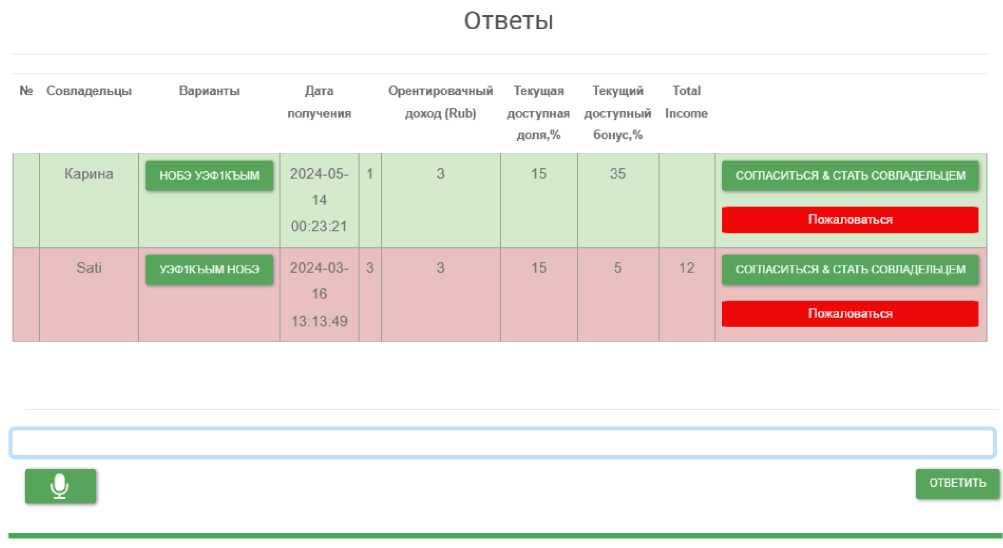This screenshot has height=548, width=1003.
Task: Click the Совладельцы column header
Action: pyautogui.click(x=89, y=91)
